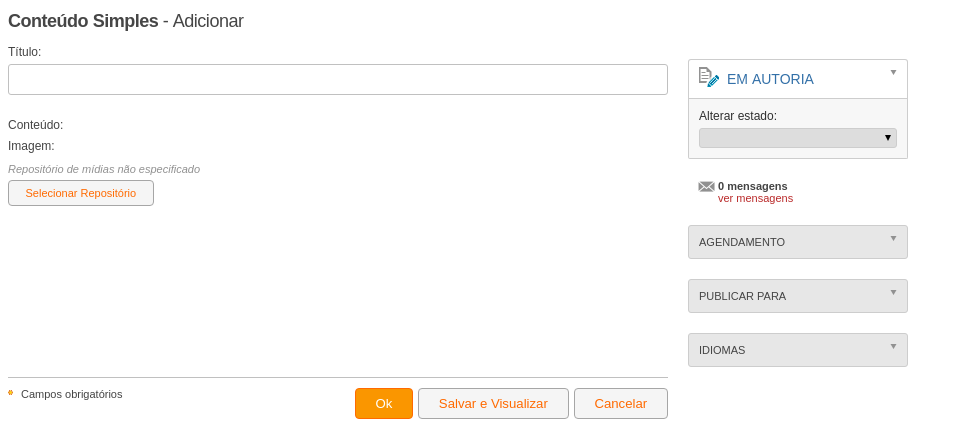The image size is (975, 444).
Task: Click the envelope messages icon
Action: tap(706, 187)
